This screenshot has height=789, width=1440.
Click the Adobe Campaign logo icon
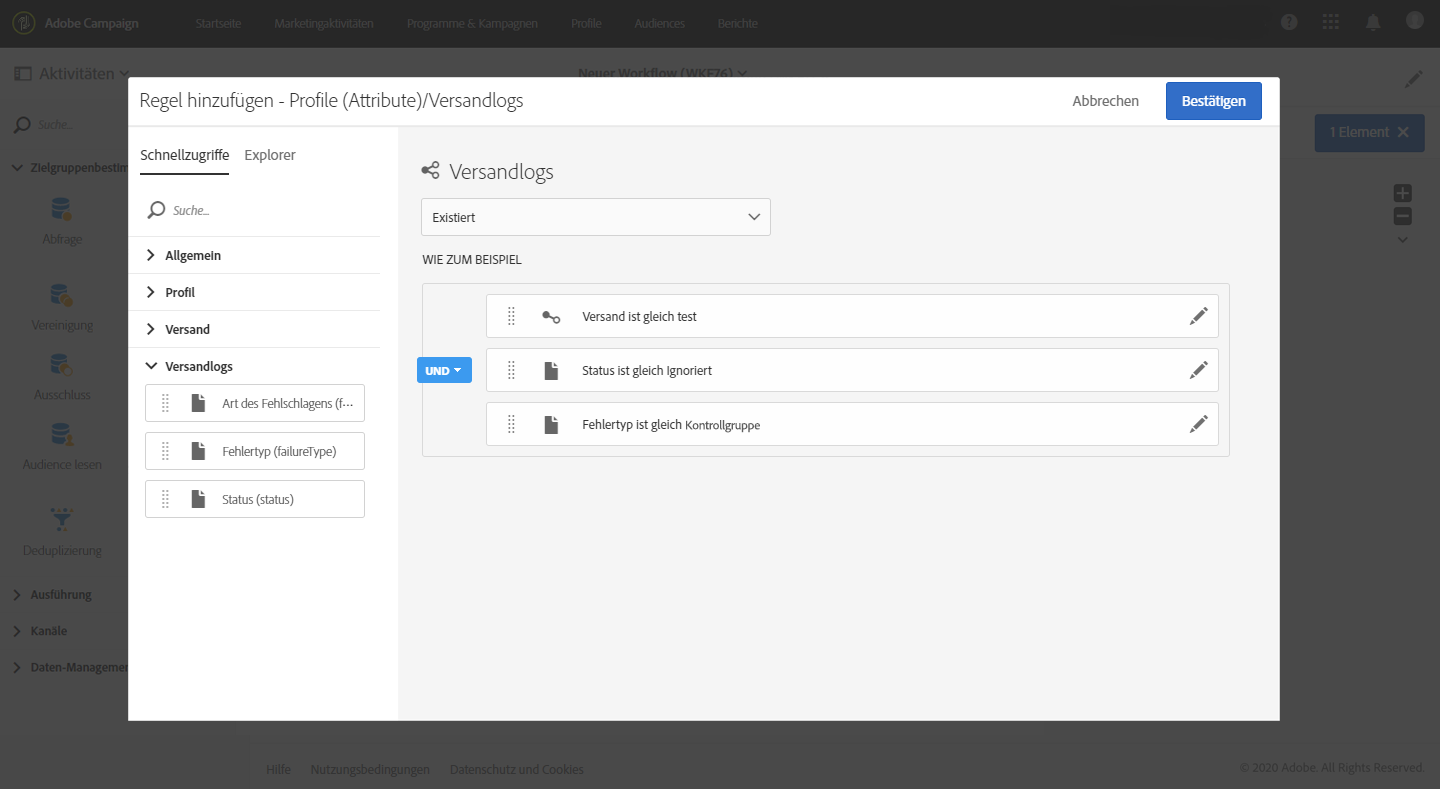23,23
